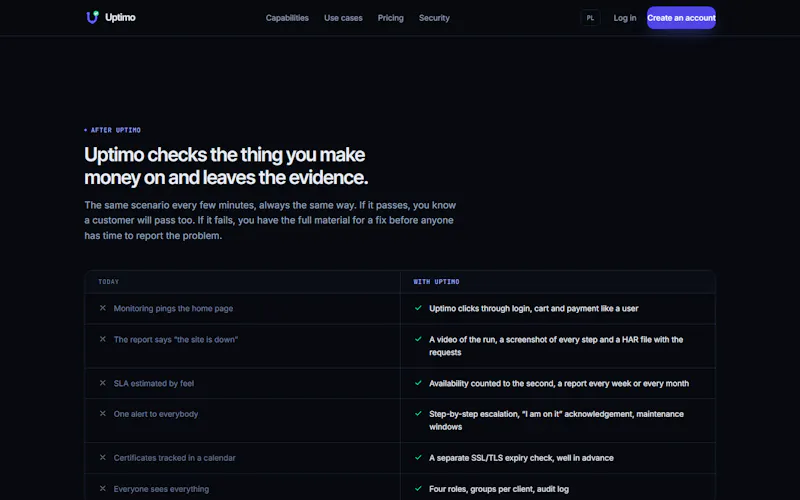Click the X icon beside Monitoring pings the home page
The height and width of the screenshot is (500, 800).
coord(103,308)
